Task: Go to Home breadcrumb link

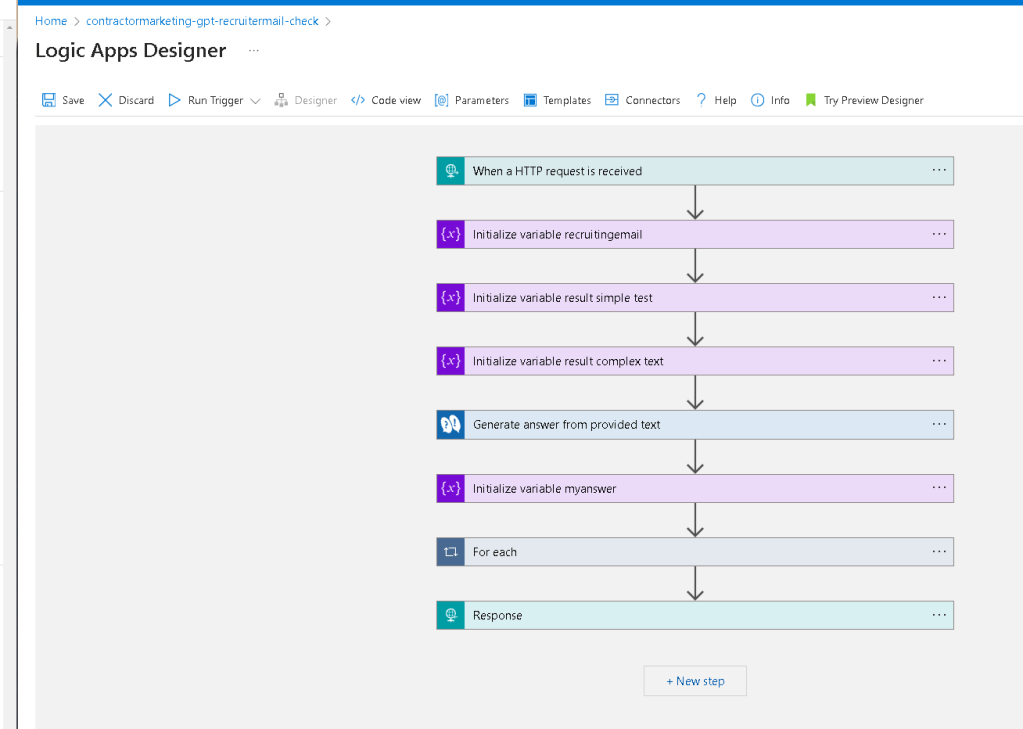Action: coord(51,21)
